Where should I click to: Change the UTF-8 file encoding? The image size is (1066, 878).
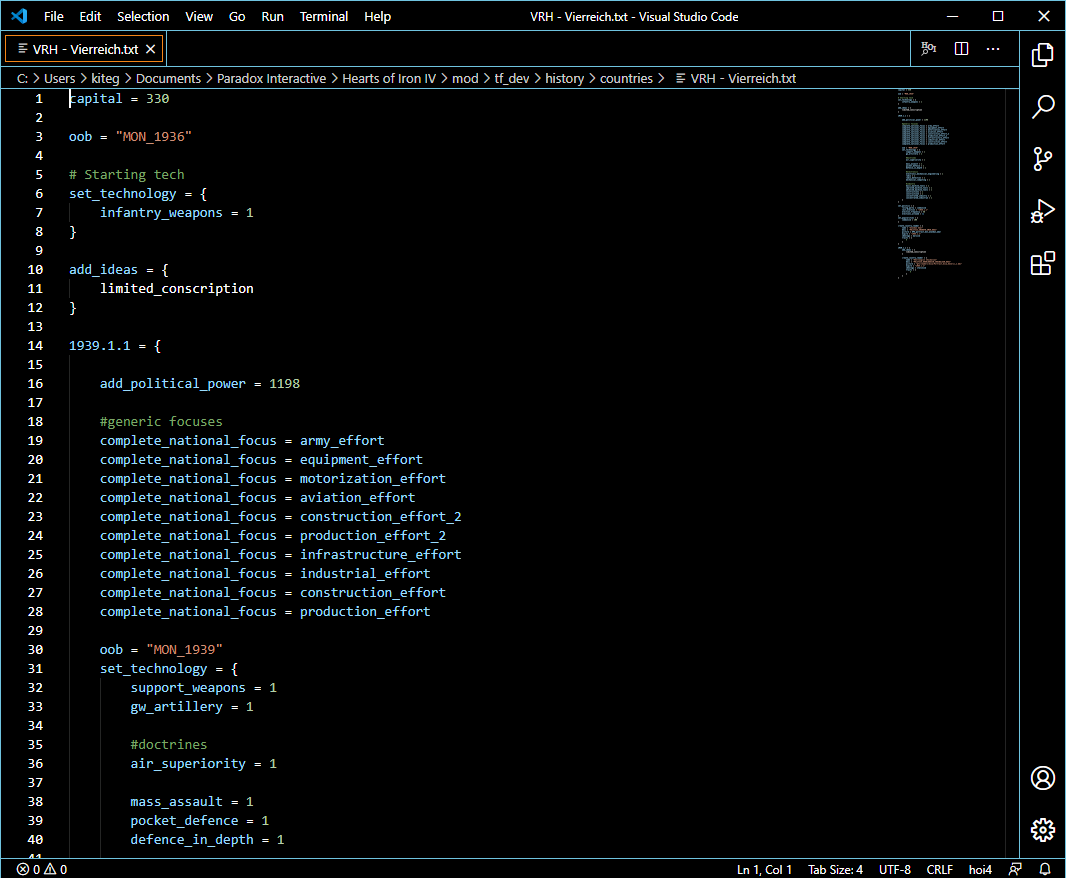point(895,869)
